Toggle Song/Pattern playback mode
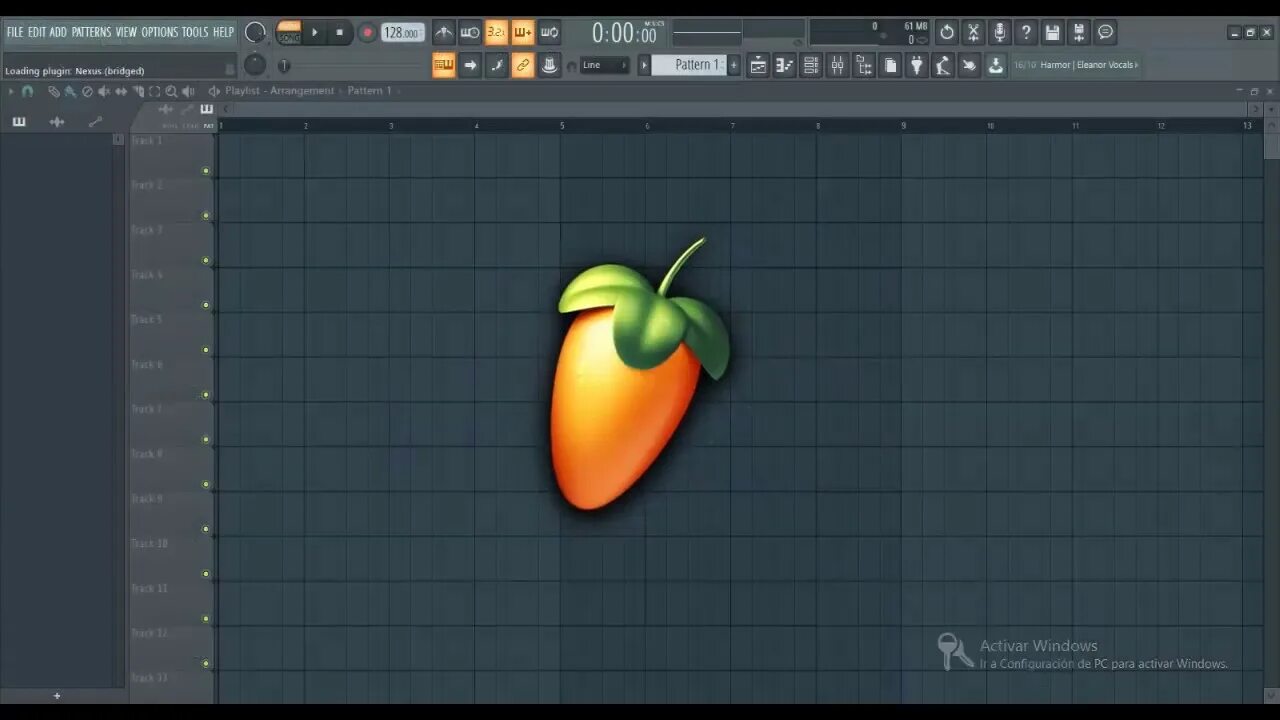The height and width of the screenshot is (720, 1280). point(289,32)
